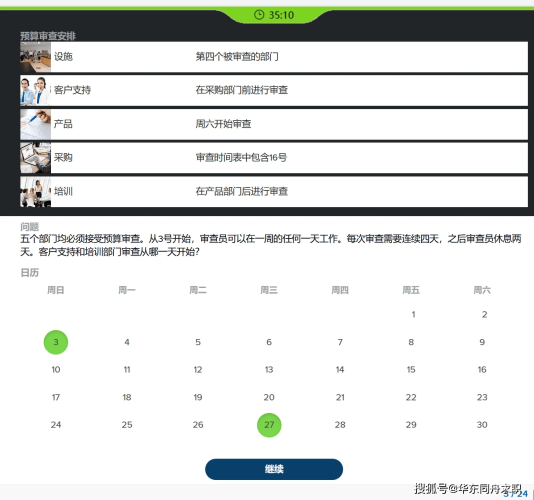The image size is (534, 500).
Task: Click the 35:10 timer display
Action: click(x=281, y=15)
